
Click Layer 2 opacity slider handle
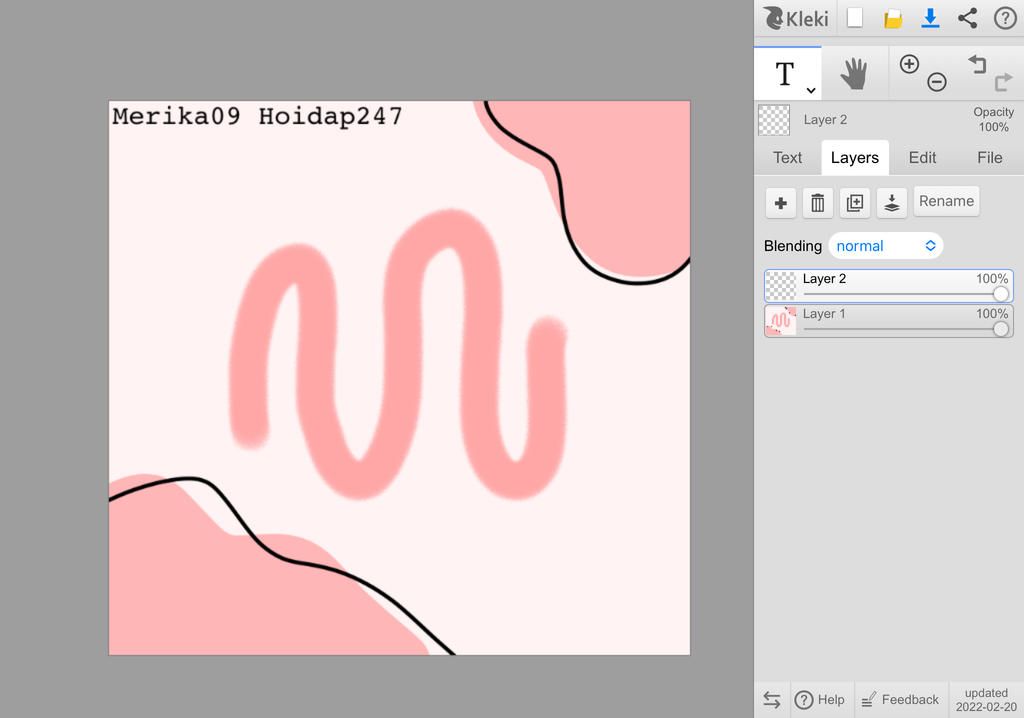(1000, 294)
